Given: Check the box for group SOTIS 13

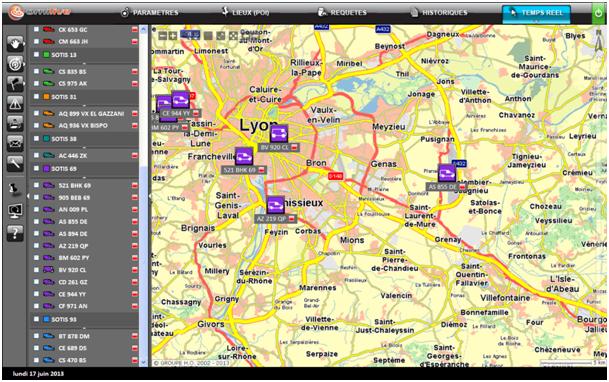Looking at the screenshot, I should (x=36, y=54).
